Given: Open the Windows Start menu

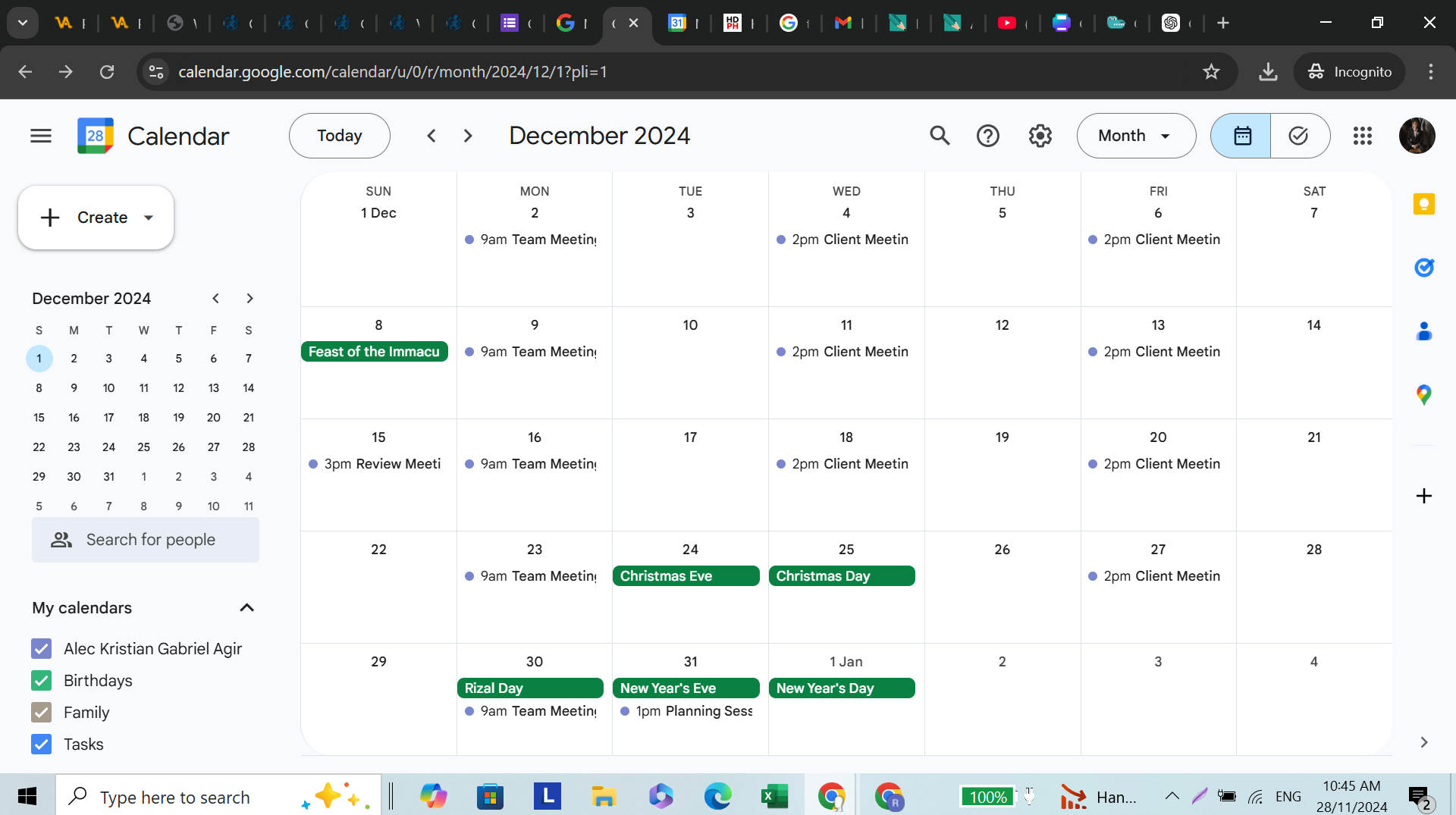Looking at the screenshot, I should pos(27,796).
